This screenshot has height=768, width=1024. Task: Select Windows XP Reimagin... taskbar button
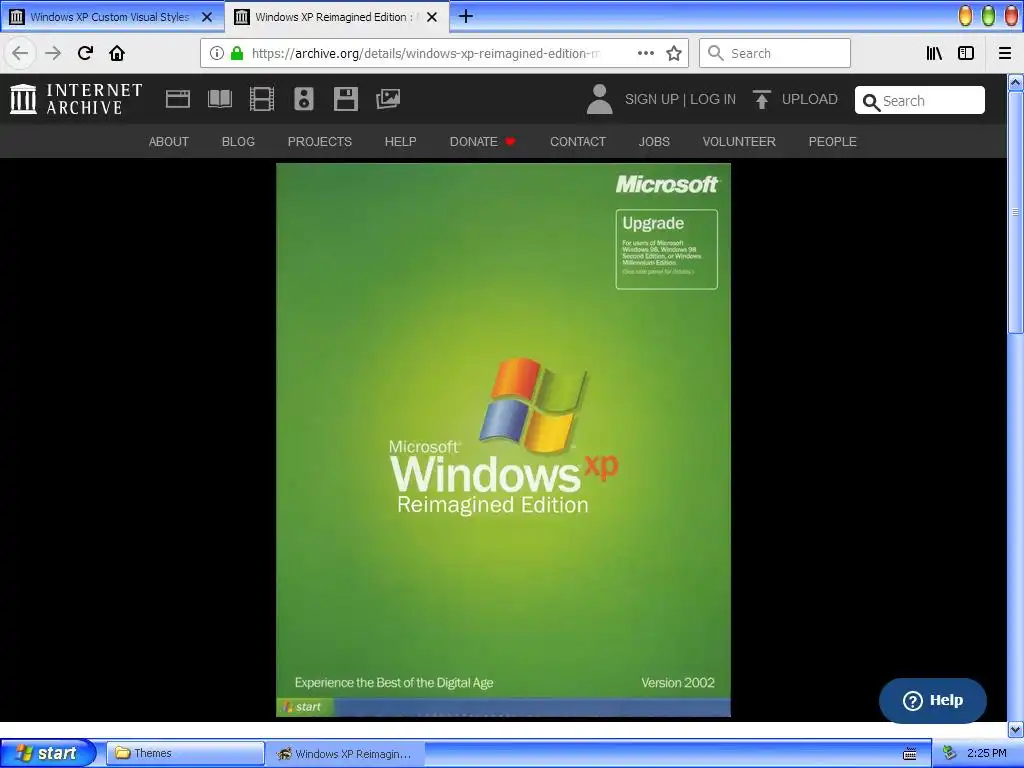[345, 754]
